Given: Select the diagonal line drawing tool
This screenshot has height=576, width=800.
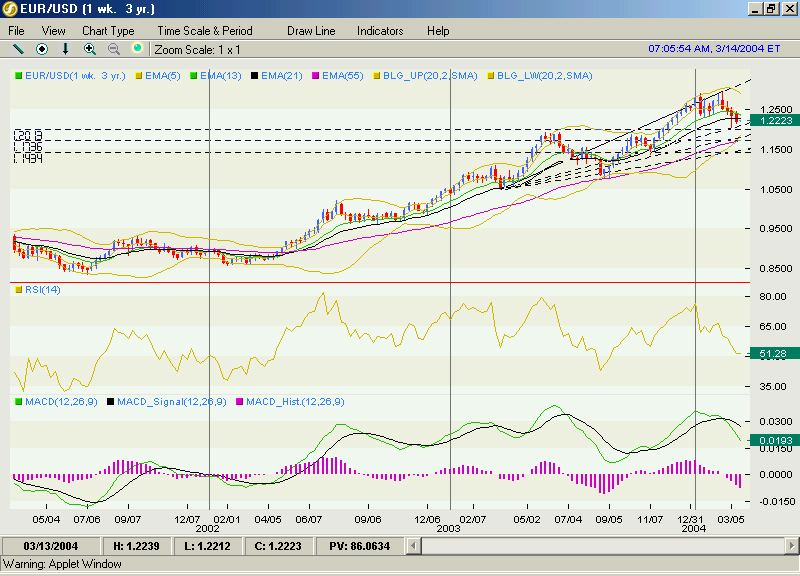Looking at the screenshot, I should tap(17, 48).
